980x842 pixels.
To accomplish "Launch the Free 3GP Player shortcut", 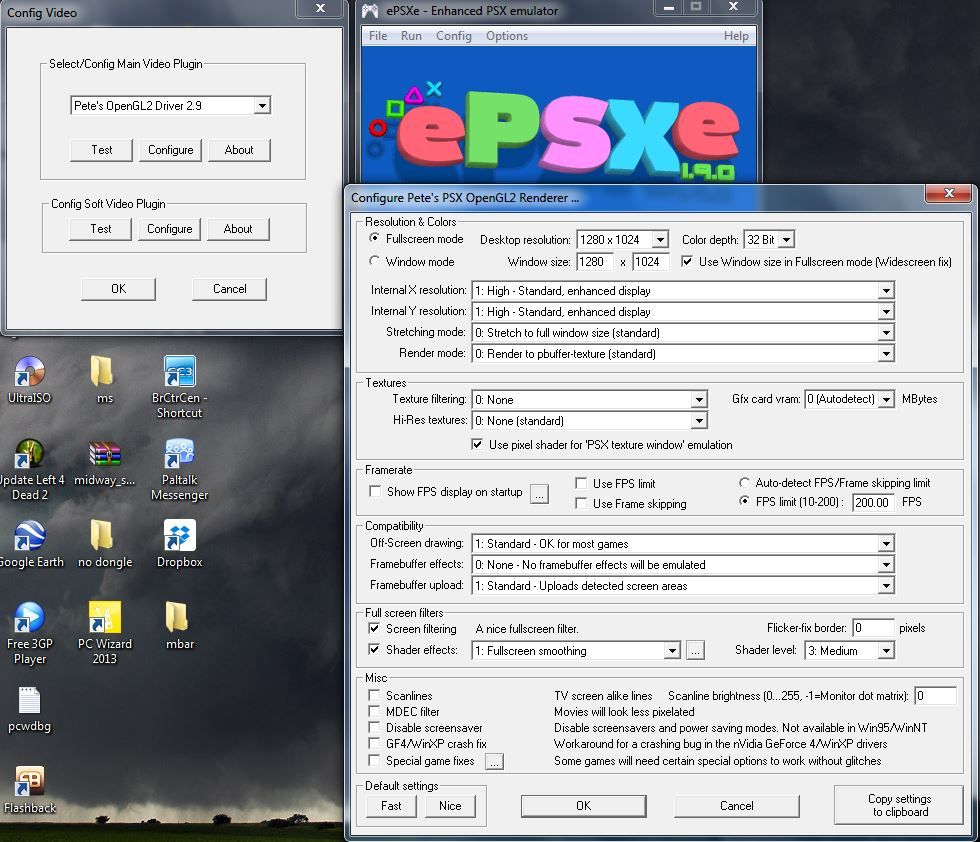I will (29, 620).
